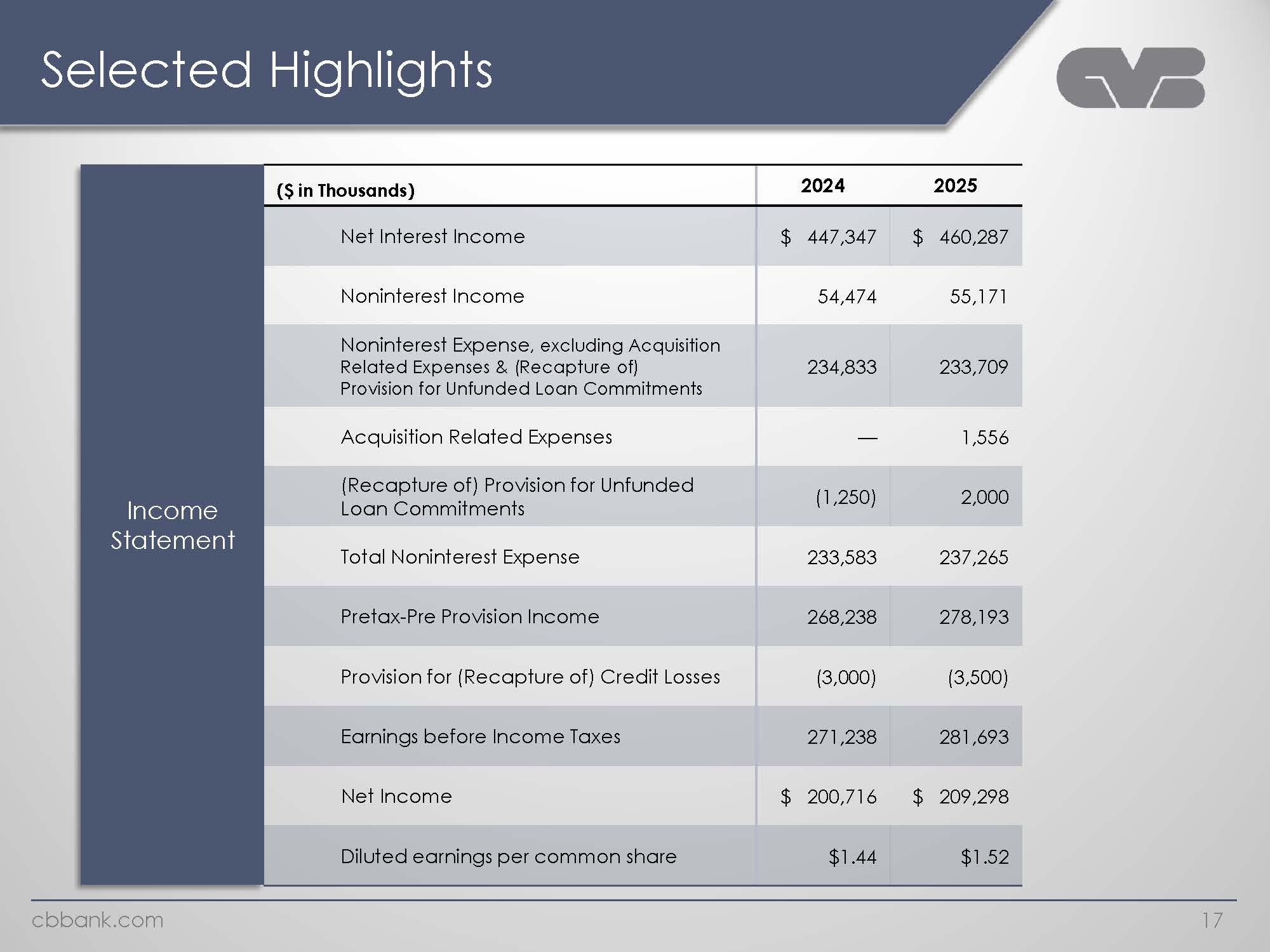The width and height of the screenshot is (1270, 952).
Task: Select the 2025 column header
Action: point(954,185)
